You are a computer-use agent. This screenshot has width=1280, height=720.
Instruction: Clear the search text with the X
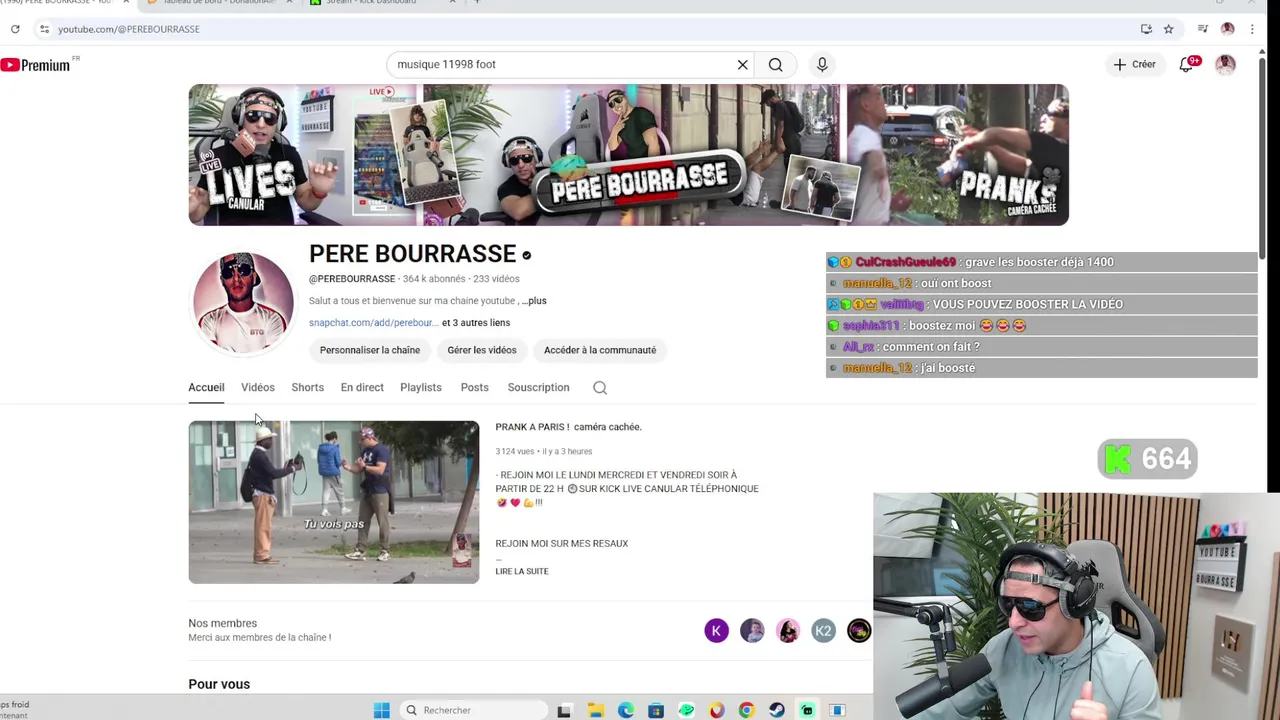(743, 64)
